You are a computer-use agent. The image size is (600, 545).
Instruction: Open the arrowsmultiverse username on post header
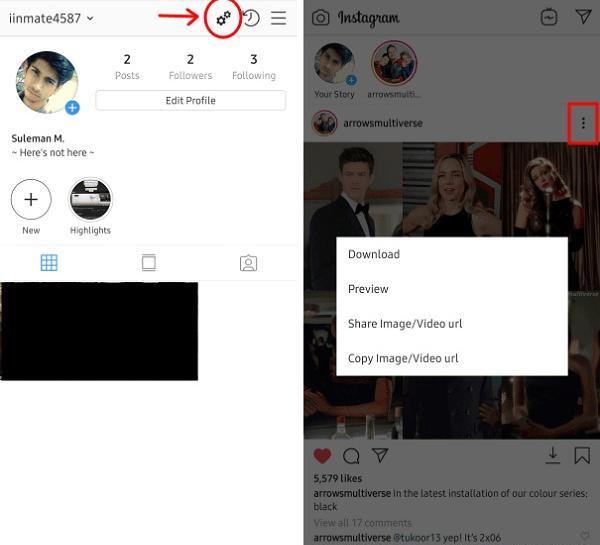point(383,123)
